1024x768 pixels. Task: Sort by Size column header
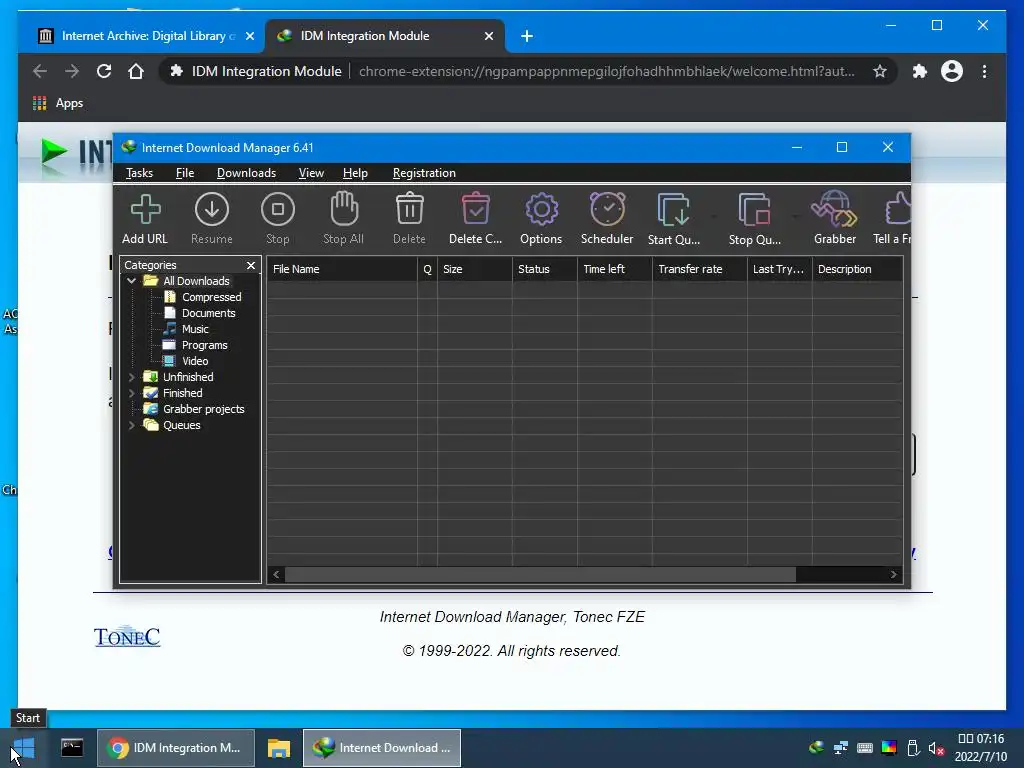click(x=474, y=269)
